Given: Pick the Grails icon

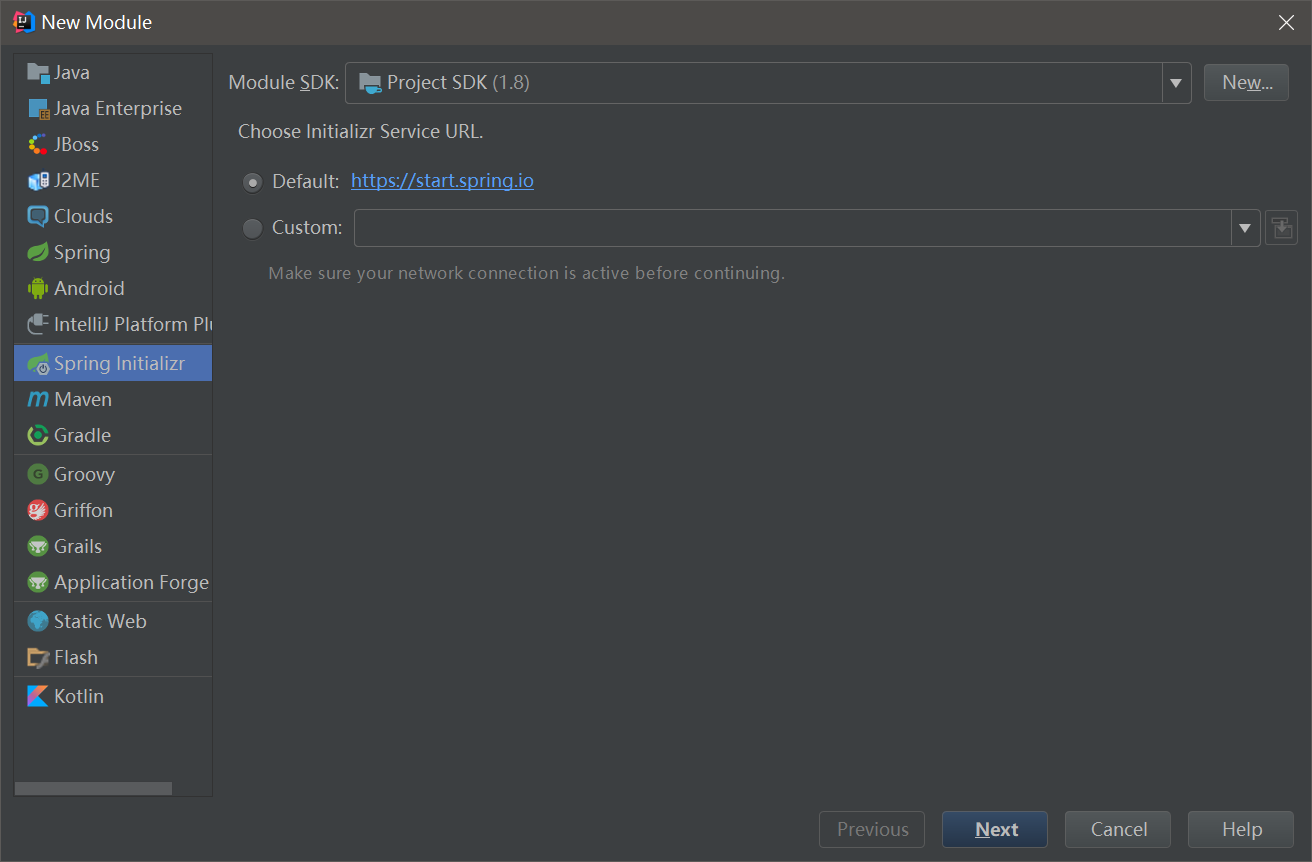Looking at the screenshot, I should click(38, 547).
